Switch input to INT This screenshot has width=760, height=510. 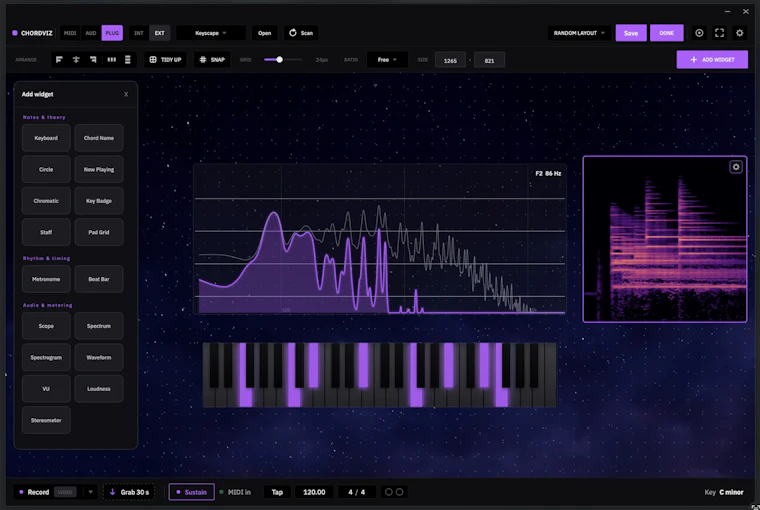pos(139,33)
